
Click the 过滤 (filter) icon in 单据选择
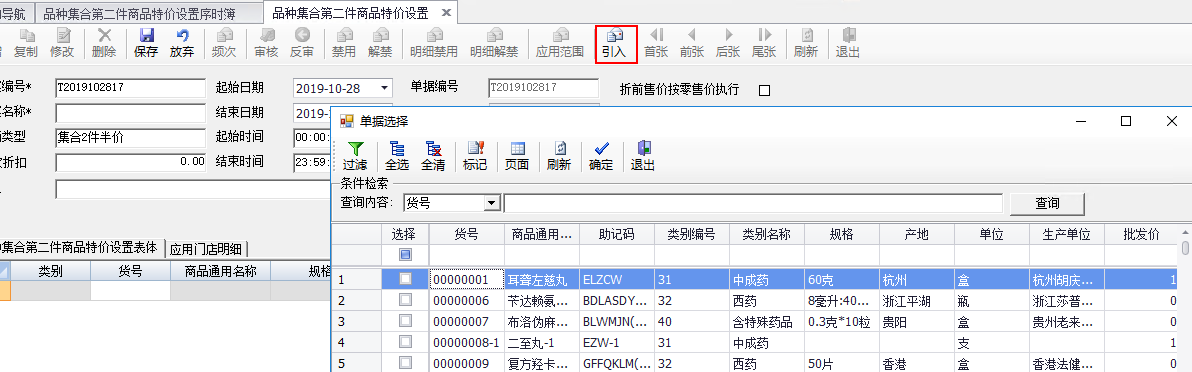355,156
